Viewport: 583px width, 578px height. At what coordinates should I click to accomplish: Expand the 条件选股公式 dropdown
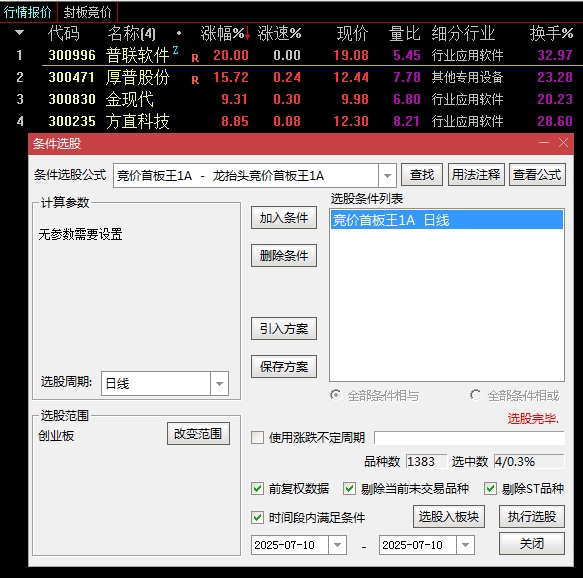[387, 175]
